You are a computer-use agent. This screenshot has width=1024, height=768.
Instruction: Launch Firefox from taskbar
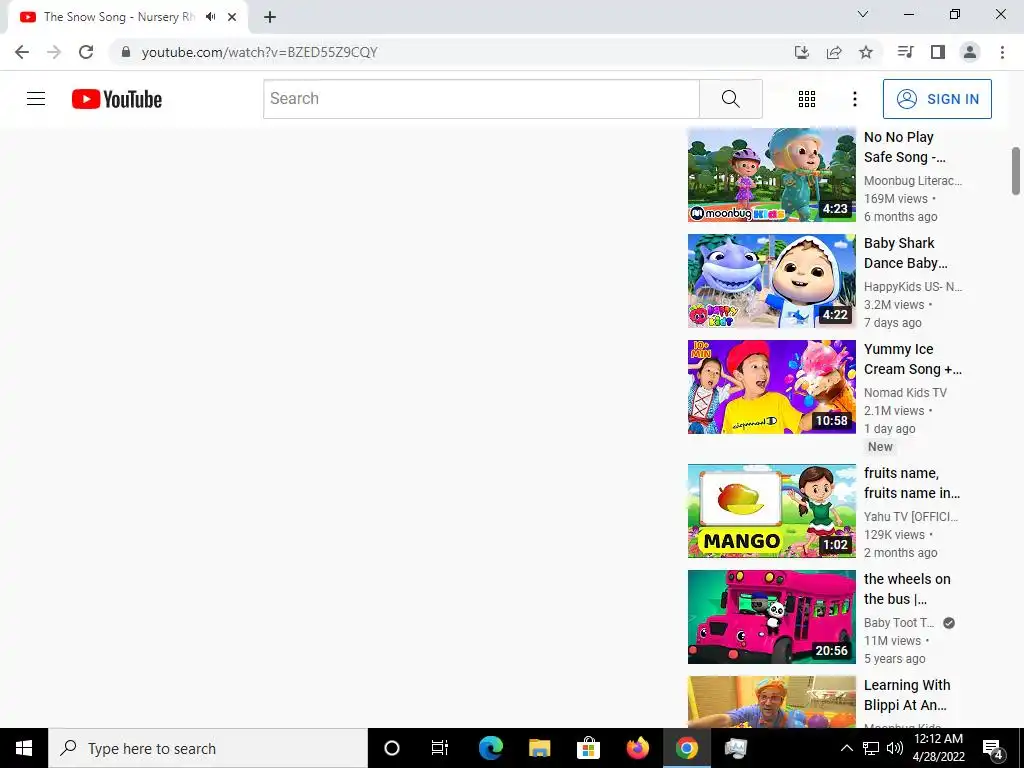637,748
